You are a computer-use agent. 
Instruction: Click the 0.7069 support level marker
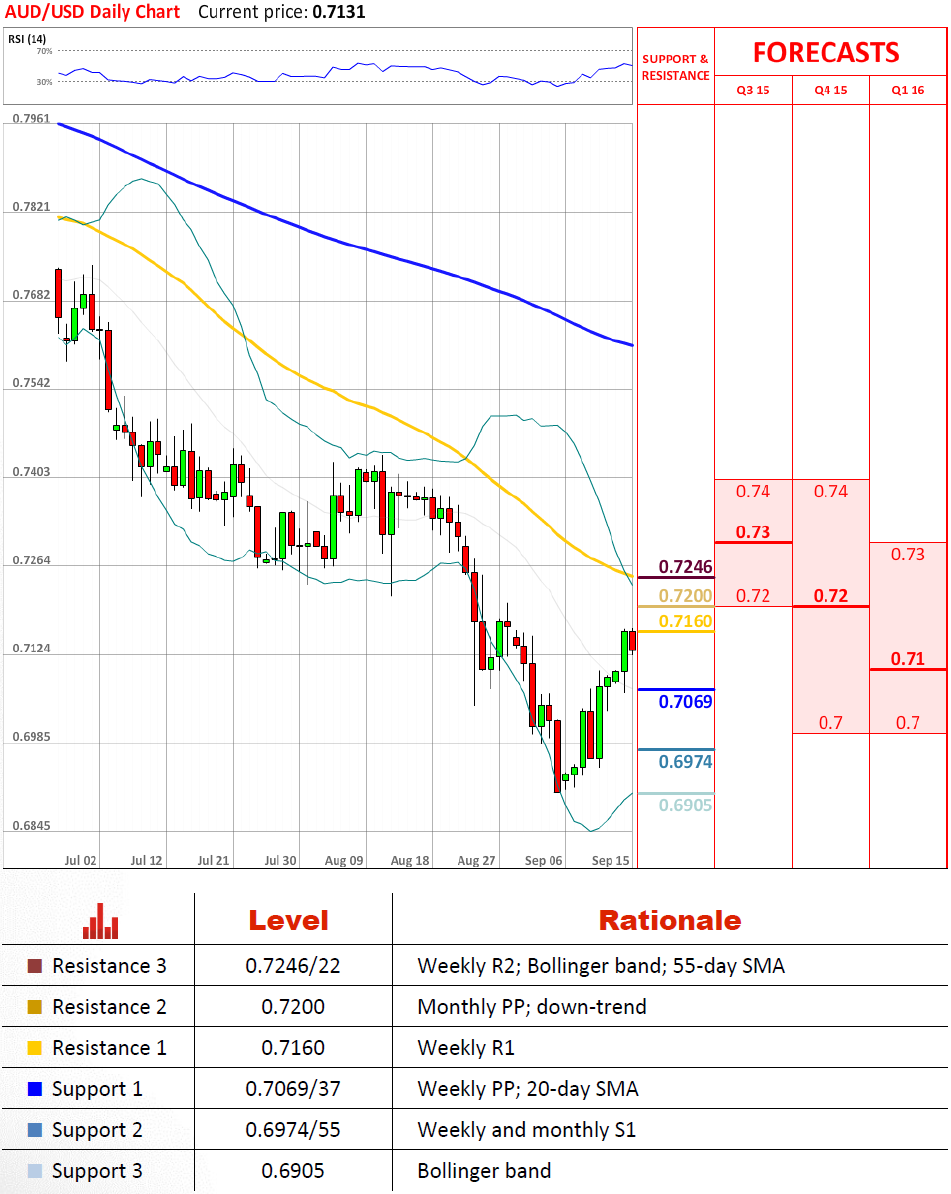click(x=685, y=701)
